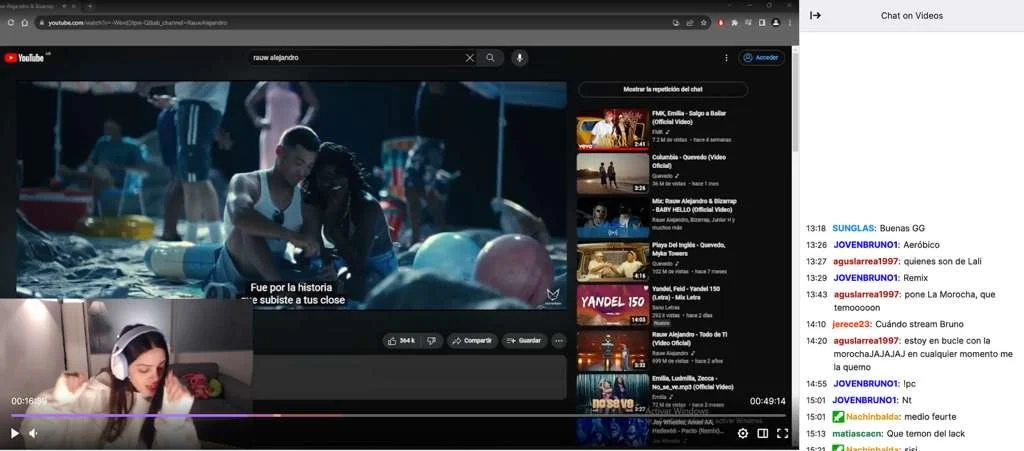The image size is (1024, 451).
Task: Open more actions ellipsis beside Guardar
Action: 558,341
